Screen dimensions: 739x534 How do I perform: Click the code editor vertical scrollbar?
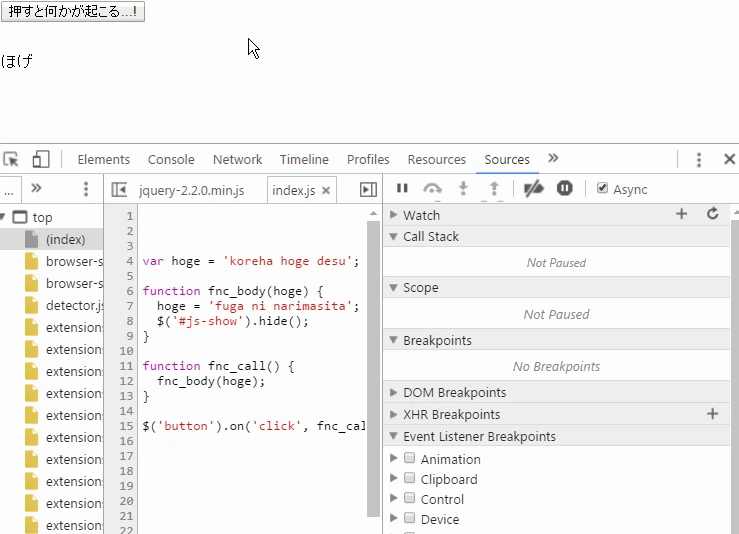pyautogui.click(x=373, y=369)
